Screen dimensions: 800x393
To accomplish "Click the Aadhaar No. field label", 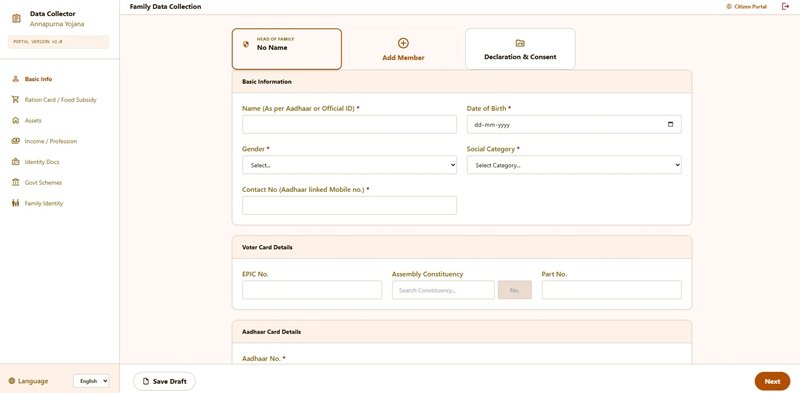I will pyautogui.click(x=264, y=359).
